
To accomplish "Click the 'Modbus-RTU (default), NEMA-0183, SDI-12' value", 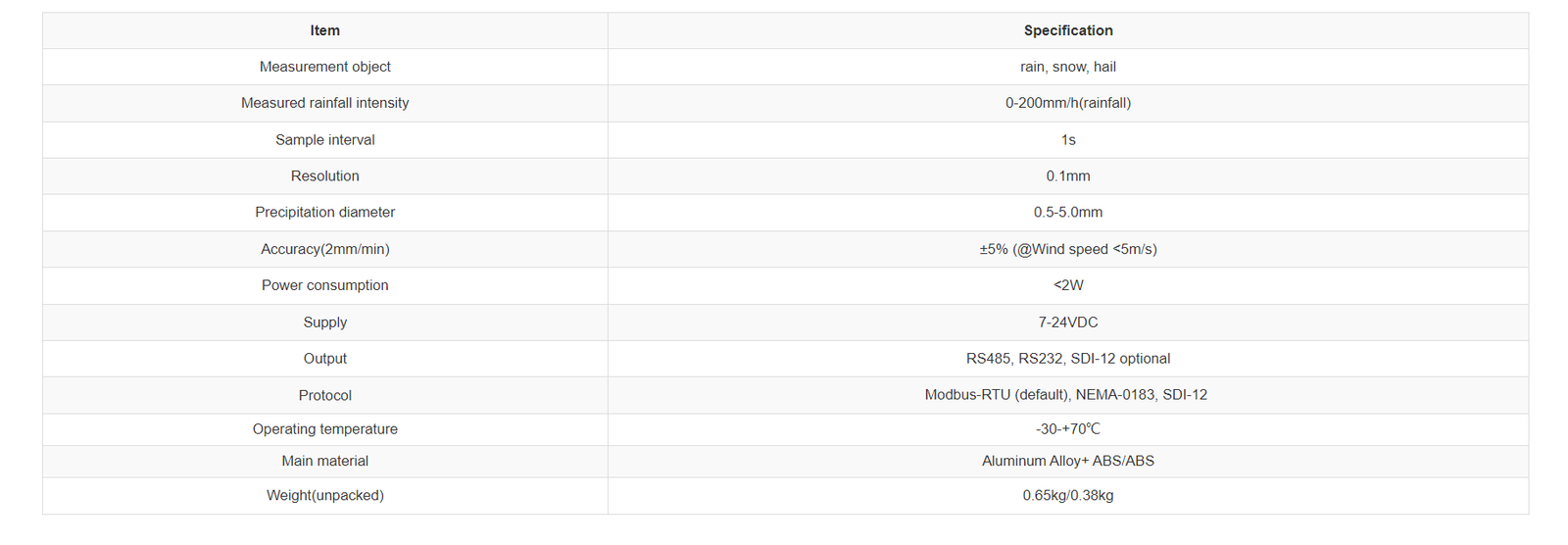I will coord(1065,395).
